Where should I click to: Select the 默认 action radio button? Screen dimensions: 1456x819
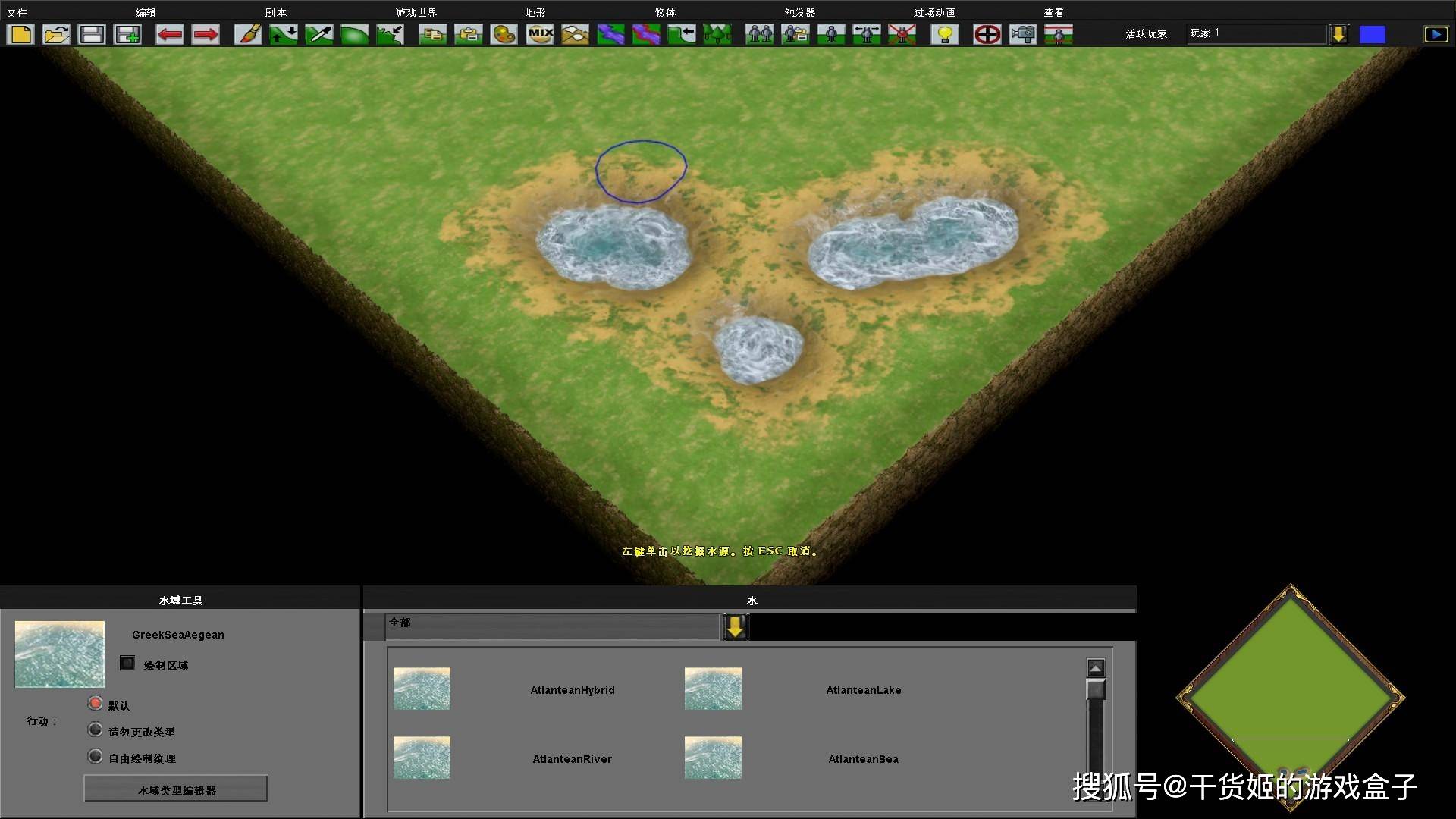[96, 704]
